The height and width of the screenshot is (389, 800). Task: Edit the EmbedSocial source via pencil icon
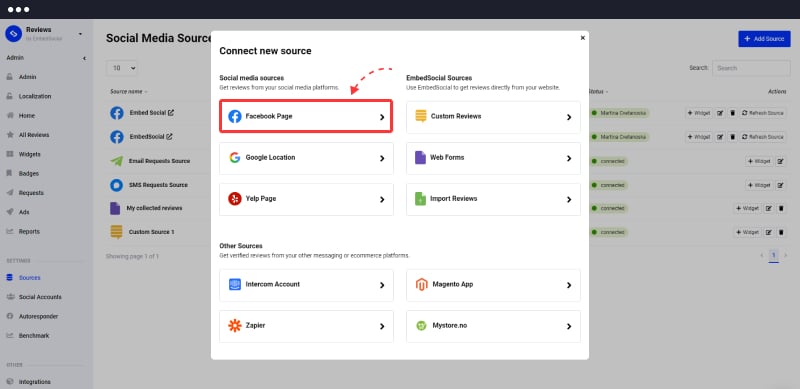[x=720, y=137]
